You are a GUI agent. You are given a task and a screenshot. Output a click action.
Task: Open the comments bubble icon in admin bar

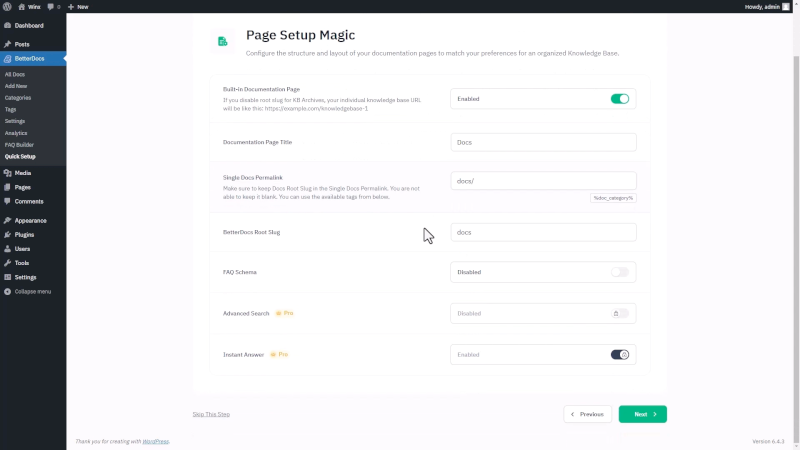(x=51, y=7)
